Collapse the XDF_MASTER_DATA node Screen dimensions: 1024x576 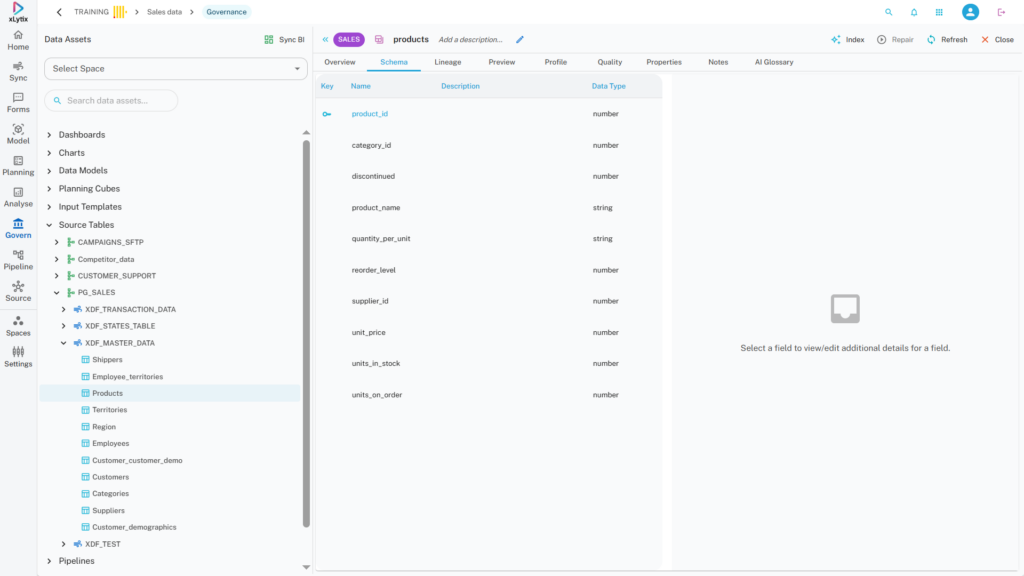point(64,343)
